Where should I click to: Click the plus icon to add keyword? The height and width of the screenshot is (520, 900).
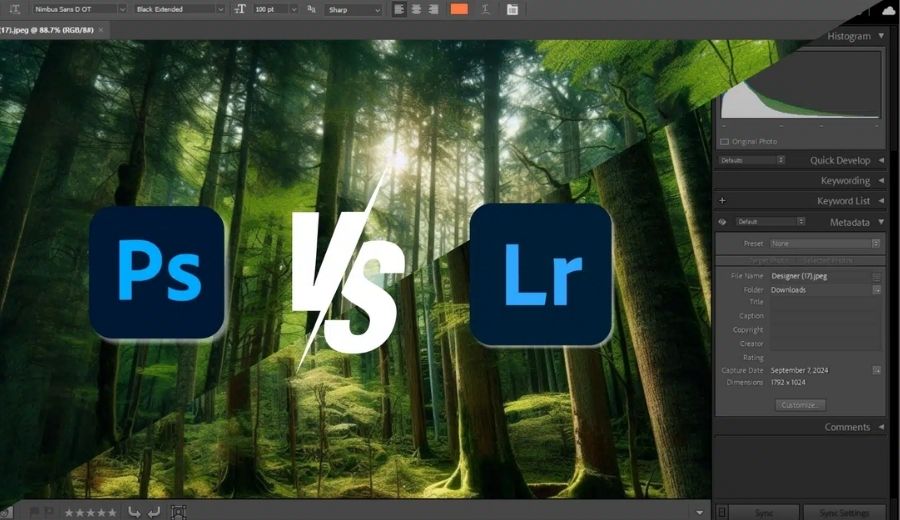point(722,200)
